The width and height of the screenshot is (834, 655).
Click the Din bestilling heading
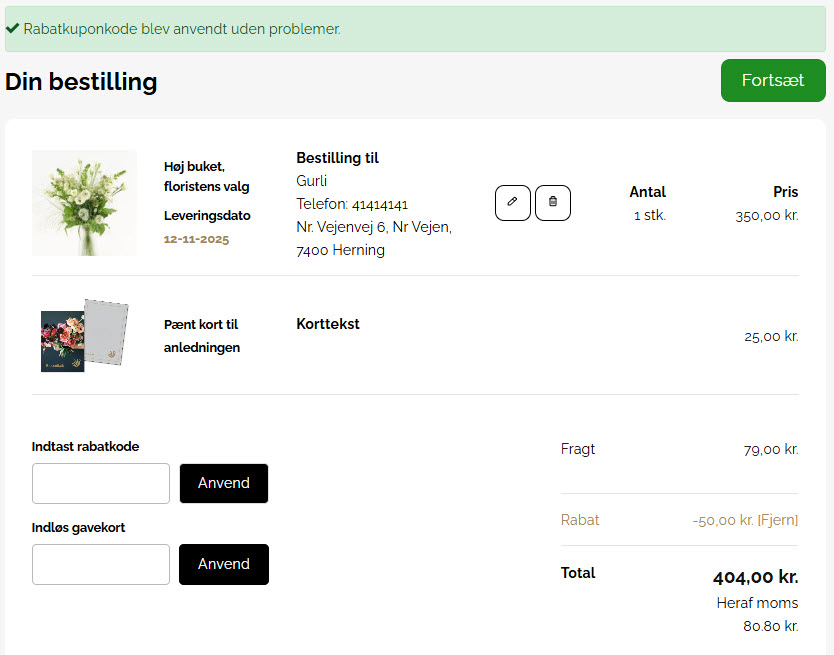81,82
